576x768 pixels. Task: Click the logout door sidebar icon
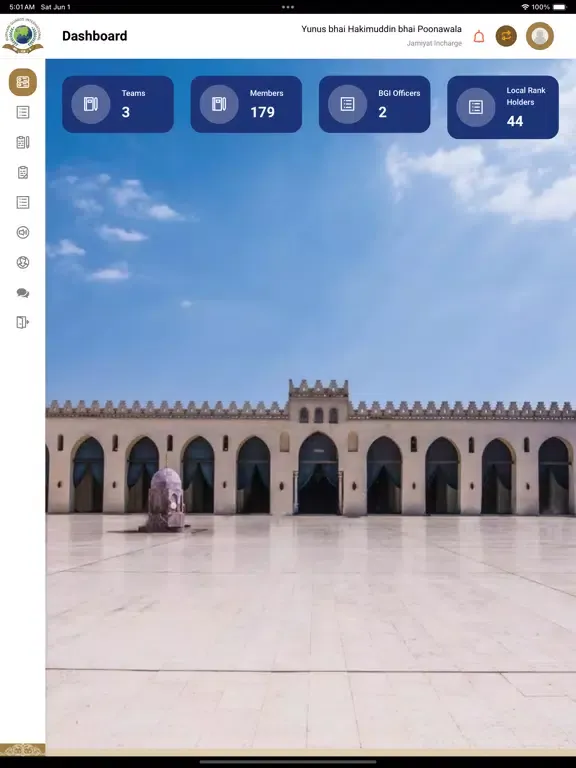[23, 322]
